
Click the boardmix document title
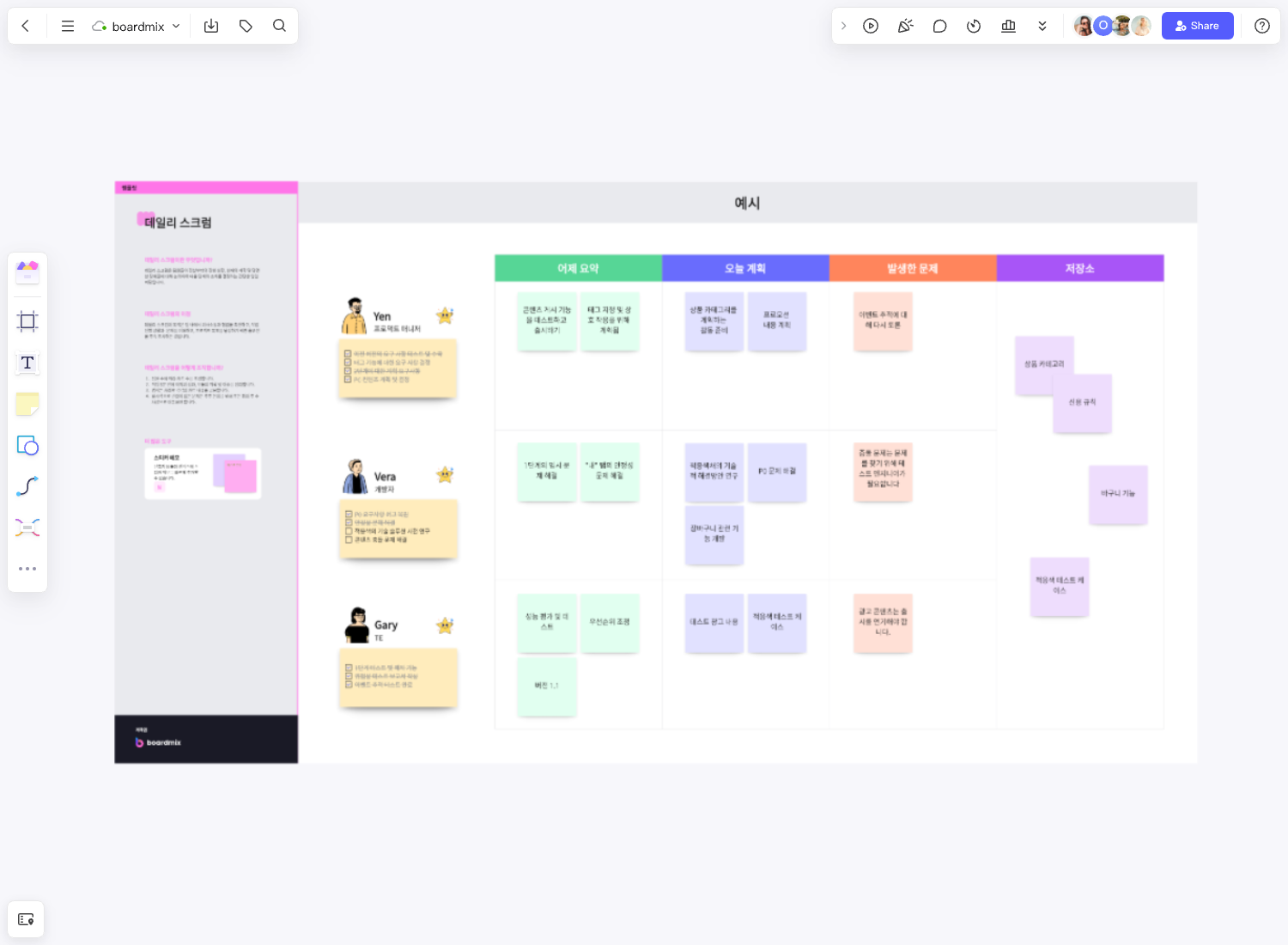pos(138,27)
